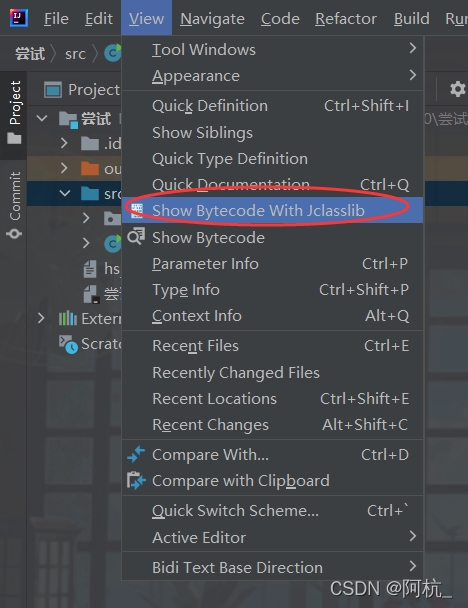Open the project settings gear icon
The image size is (468, 608).
(x=458, y=90)
